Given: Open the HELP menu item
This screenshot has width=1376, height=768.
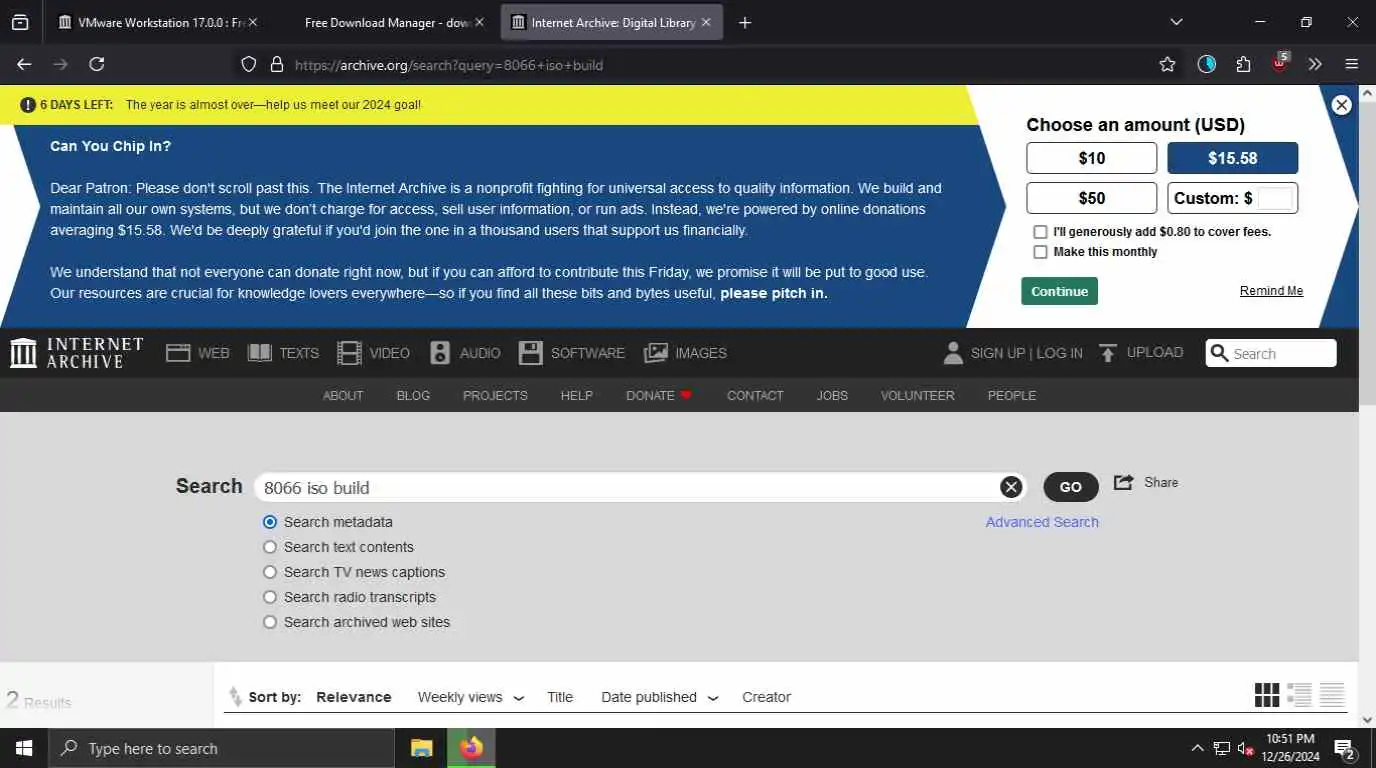Looking at the screenshot, I should (x=576, y=395).
